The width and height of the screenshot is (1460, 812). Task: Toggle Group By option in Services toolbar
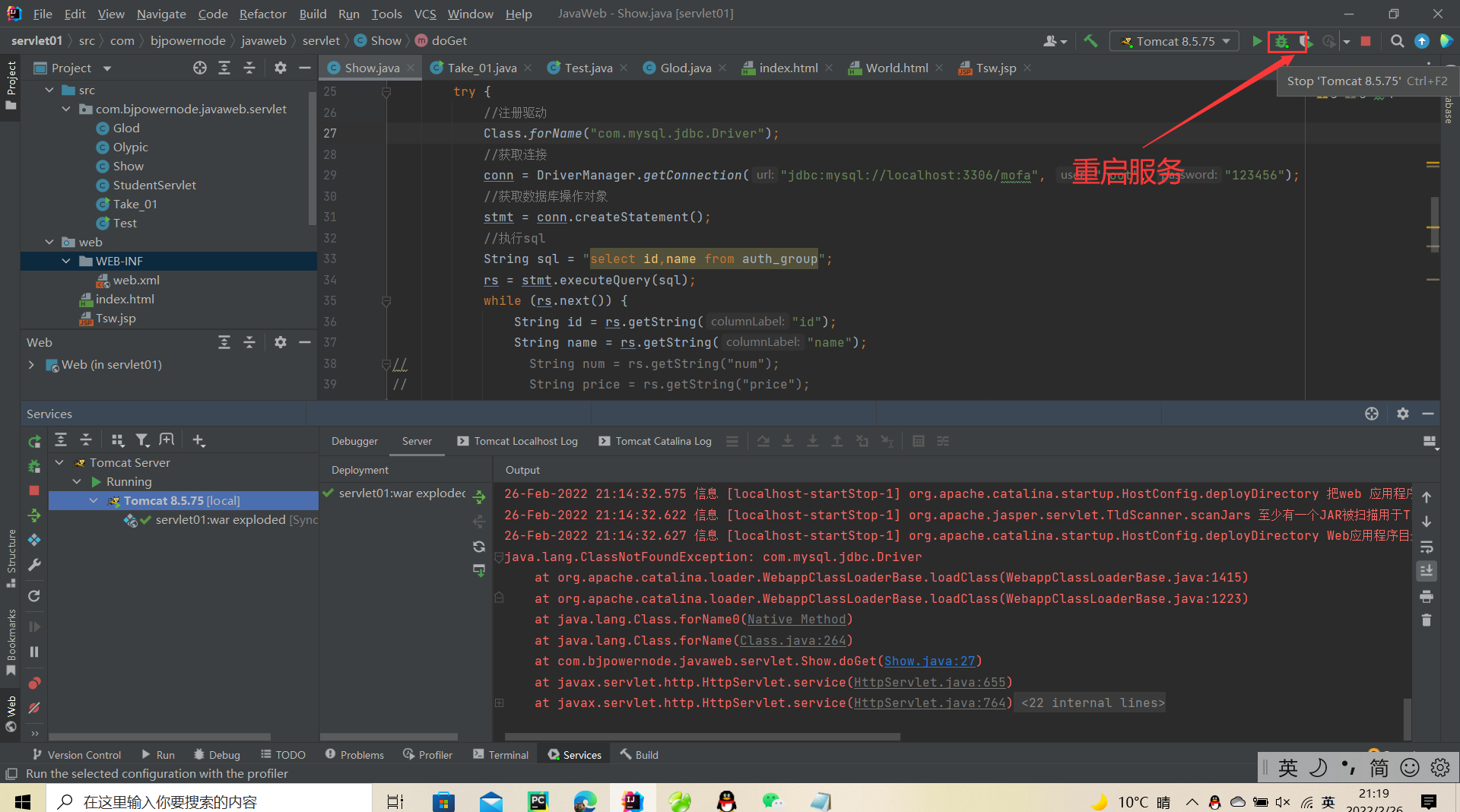(117, 440)
